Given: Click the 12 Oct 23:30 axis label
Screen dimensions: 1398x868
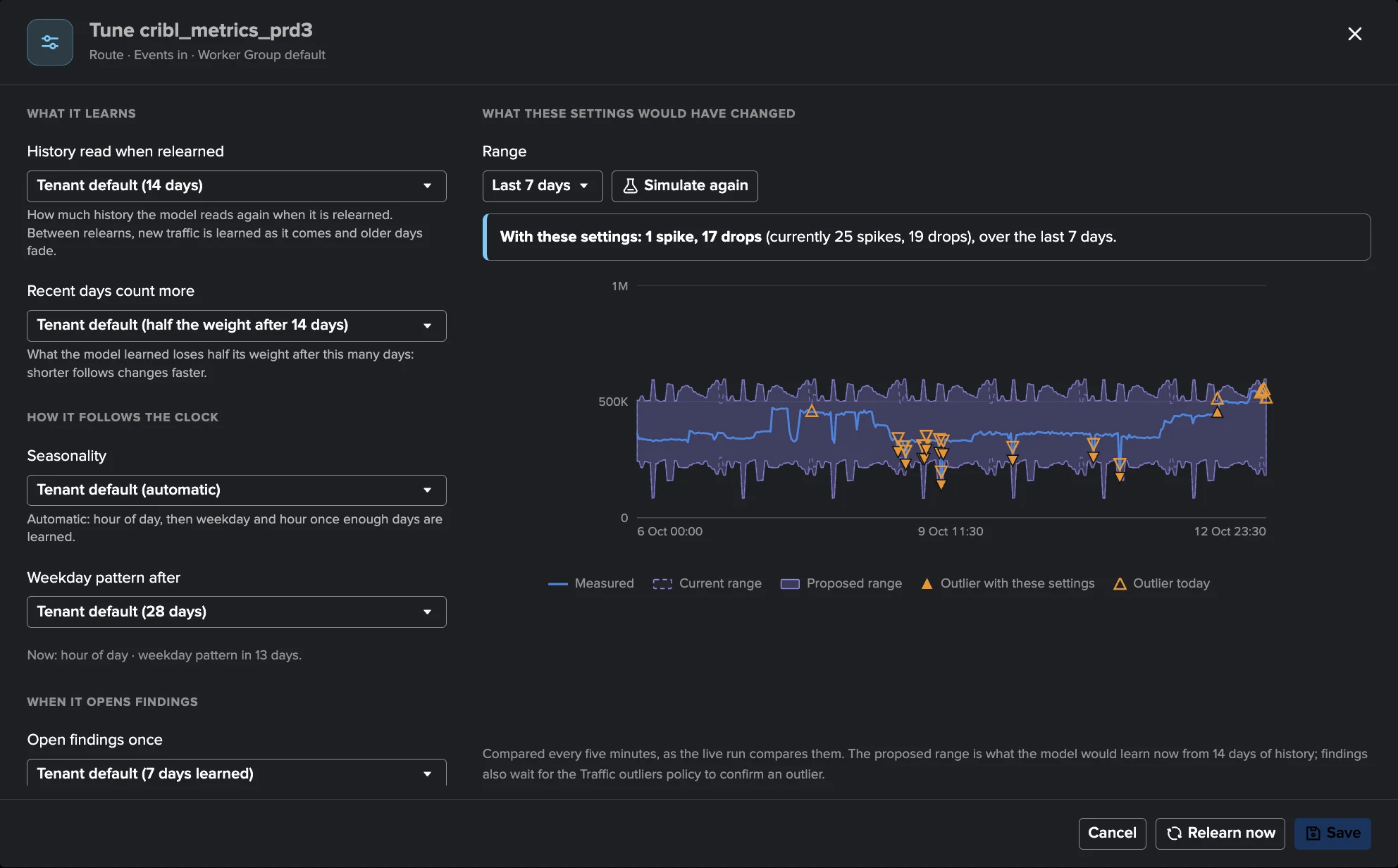Looking at the screenshot, I should click(1230, 531).
